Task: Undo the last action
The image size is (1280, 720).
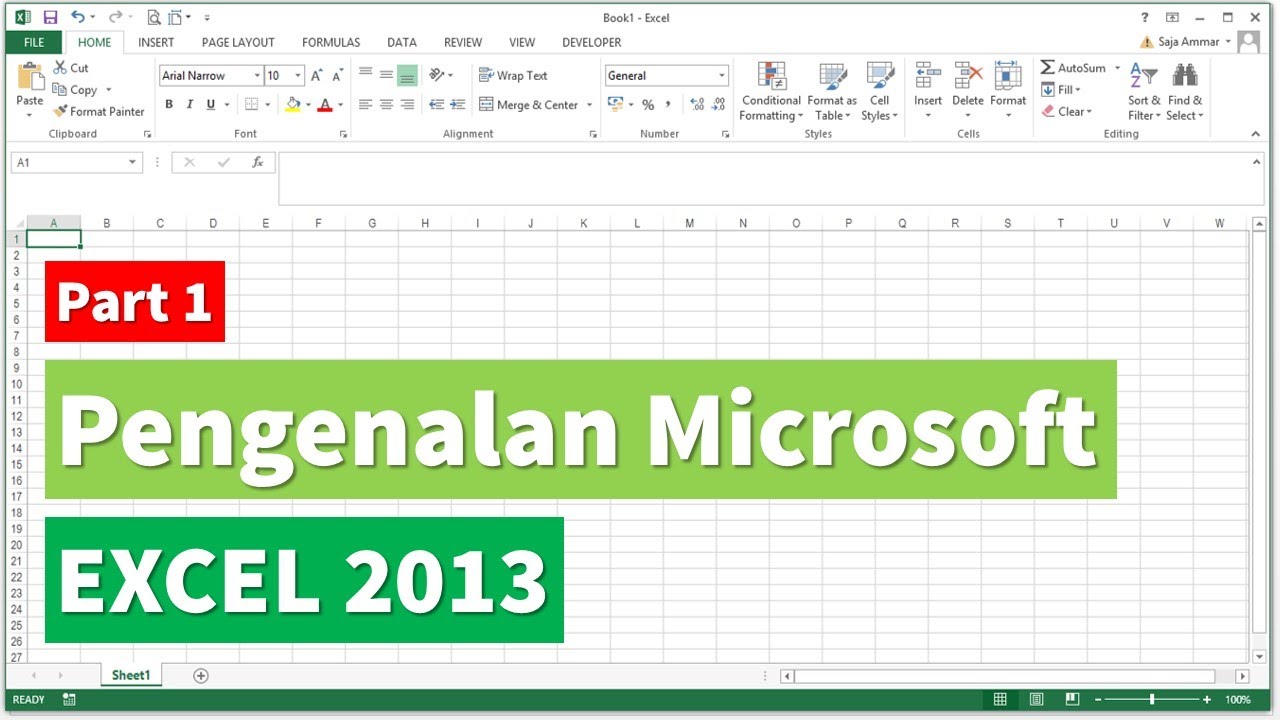Action: click(x=77, y=17)
